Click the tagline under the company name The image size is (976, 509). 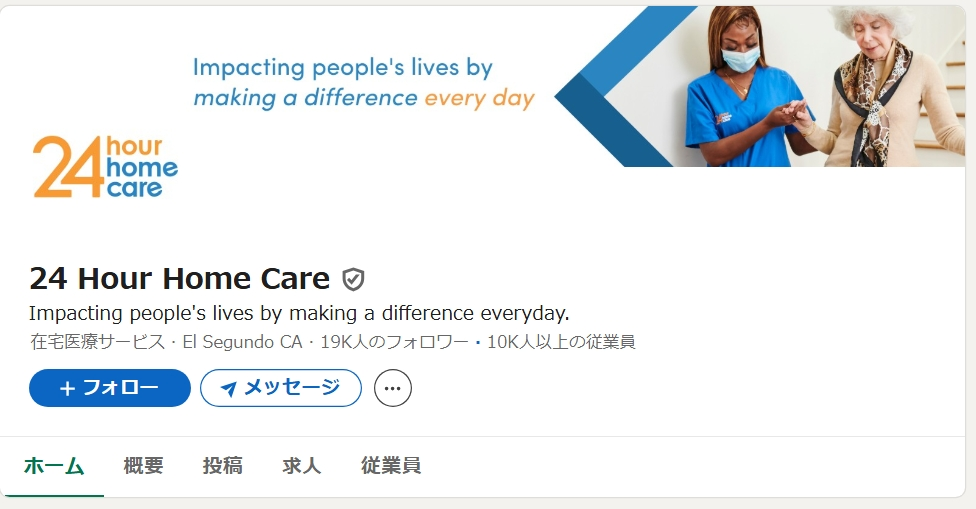click(x=299, y=312)
